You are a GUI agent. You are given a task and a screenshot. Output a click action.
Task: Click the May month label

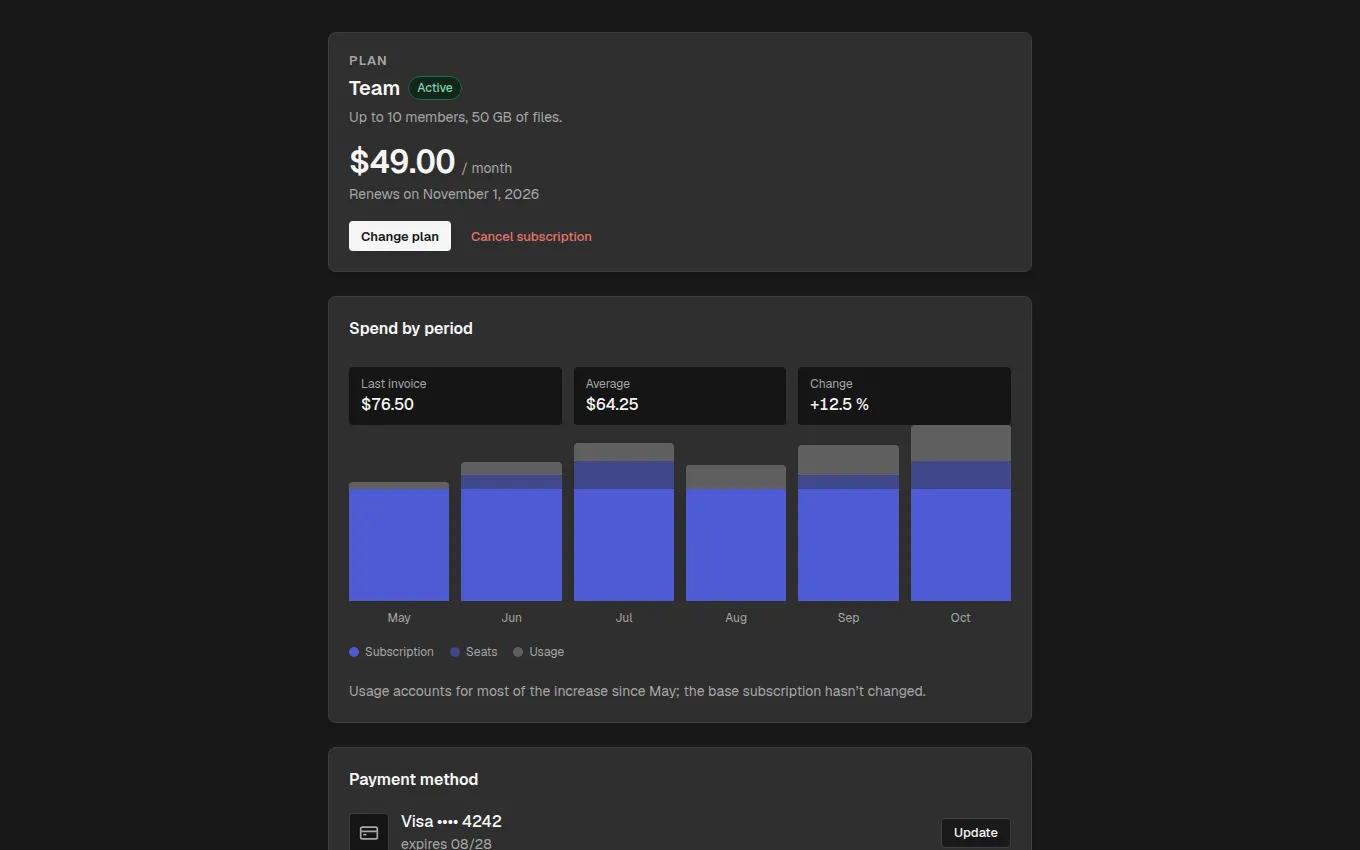[399, 618]
